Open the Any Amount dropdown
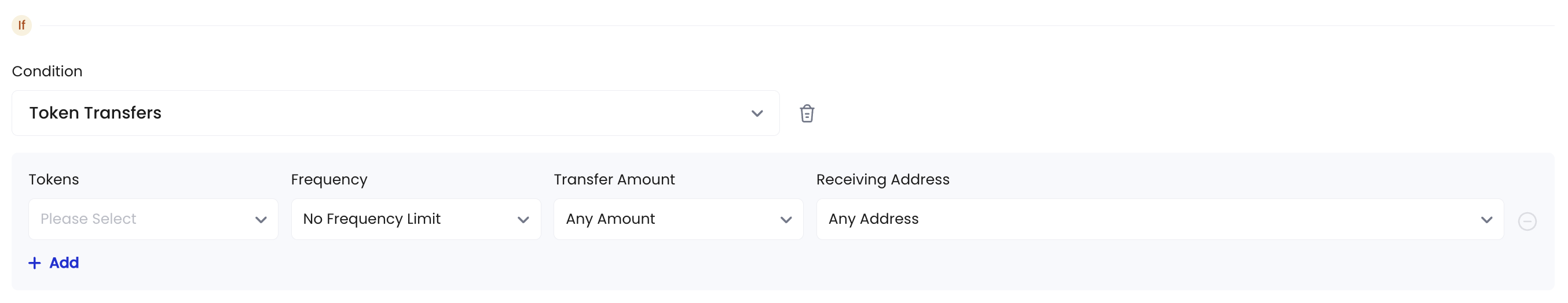The width and height of the screenshot is (1568, 303). point(678,219)
